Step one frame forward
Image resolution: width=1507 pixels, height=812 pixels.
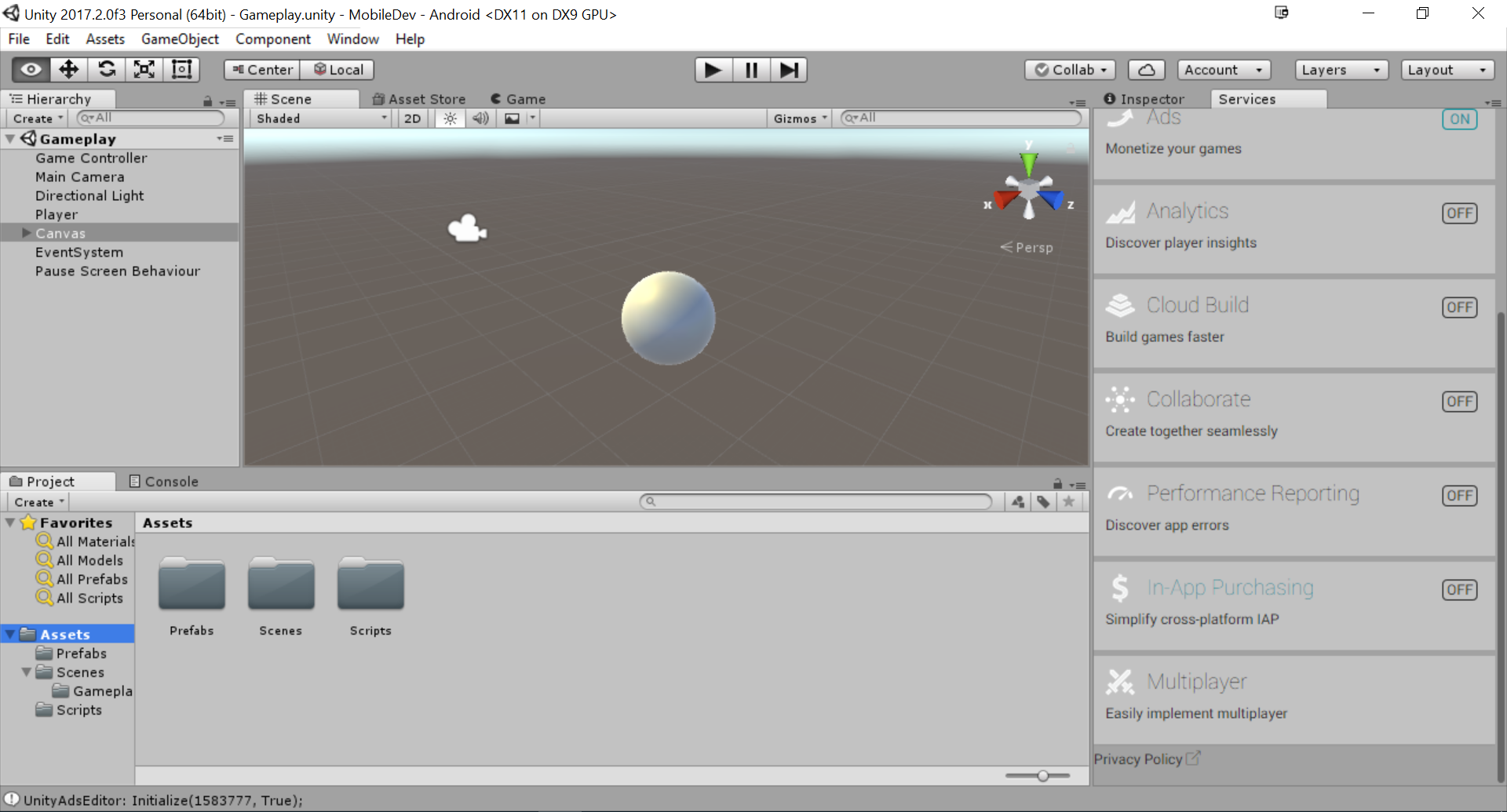(789, 70)
